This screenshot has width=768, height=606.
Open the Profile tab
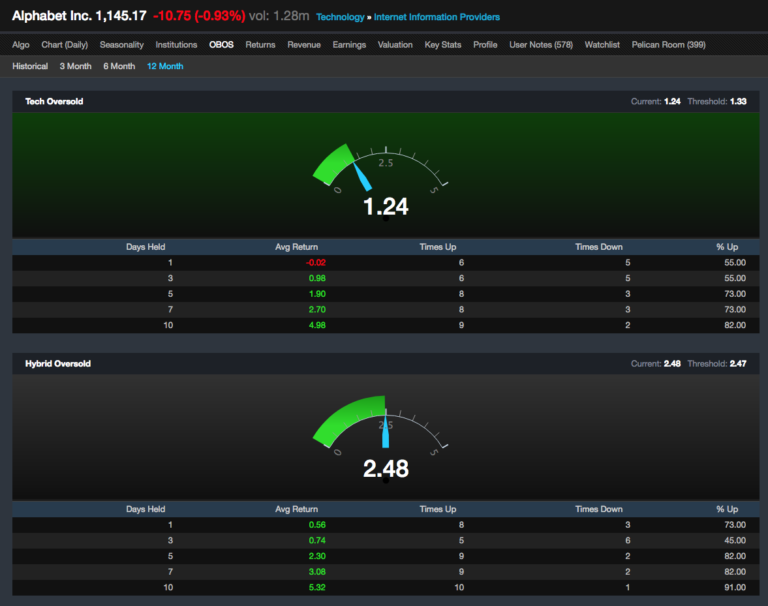click(x=485, y=45)
